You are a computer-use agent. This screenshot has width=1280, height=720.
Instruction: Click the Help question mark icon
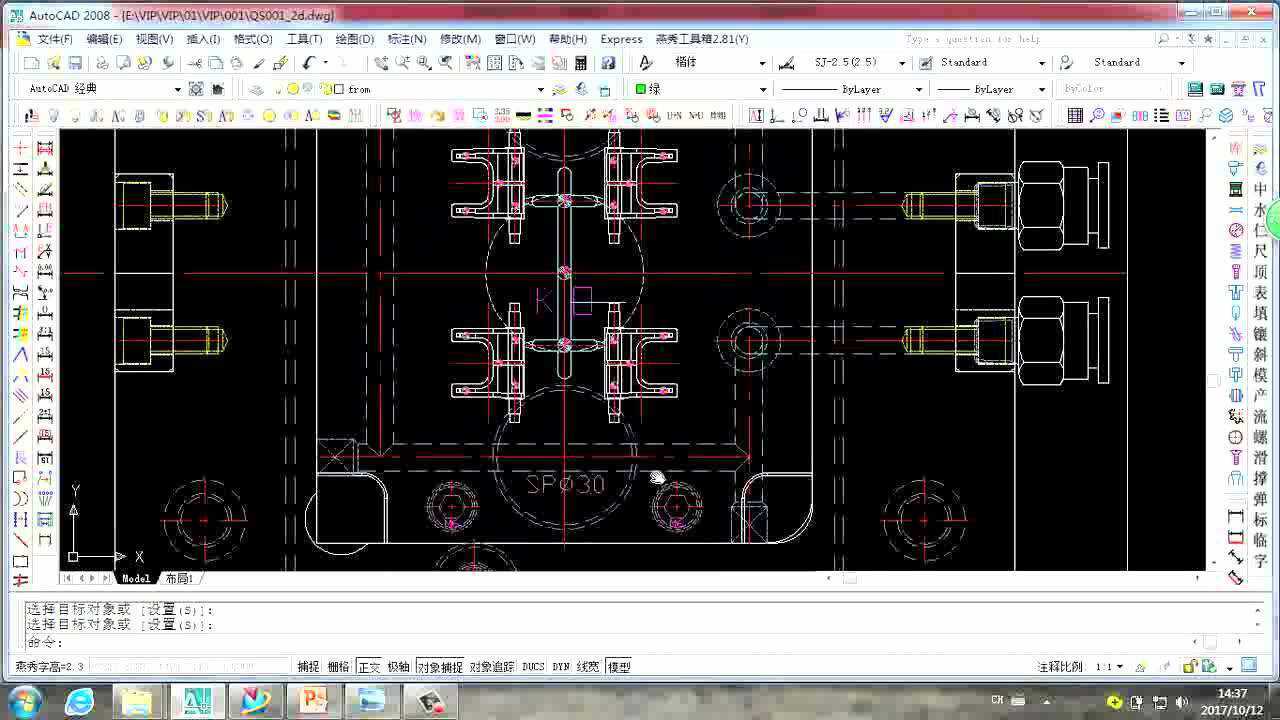pos(608,63)
